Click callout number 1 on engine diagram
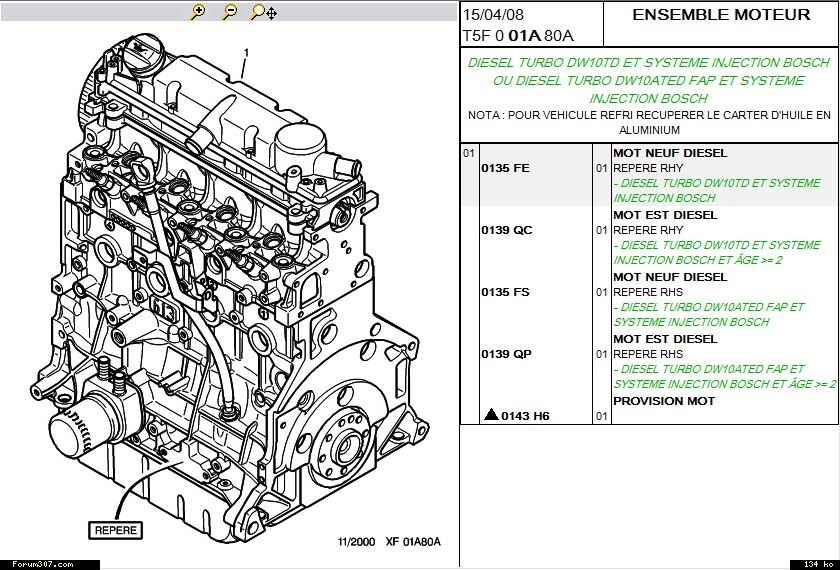 click(x=246, y=52)
